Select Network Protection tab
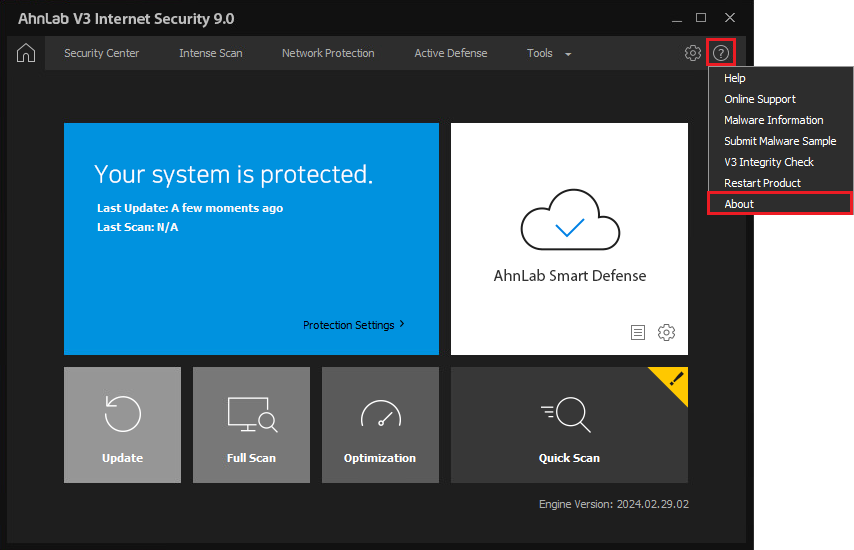 [x=328, y=53]
